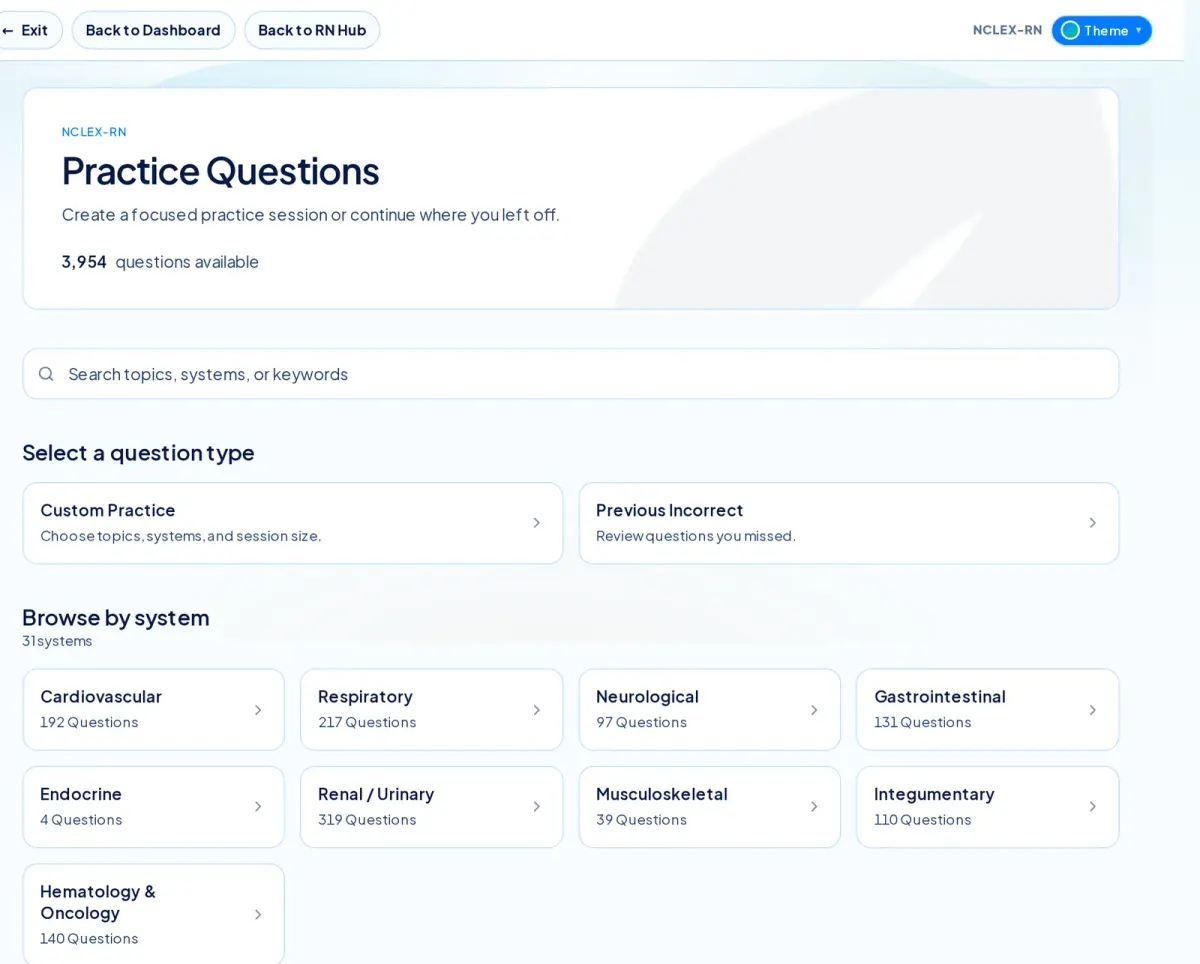Image resolution: width=1200 pixels, height=964 pixels.
Task: Select the Cardiovascular system title
Action: coord(101,696)
